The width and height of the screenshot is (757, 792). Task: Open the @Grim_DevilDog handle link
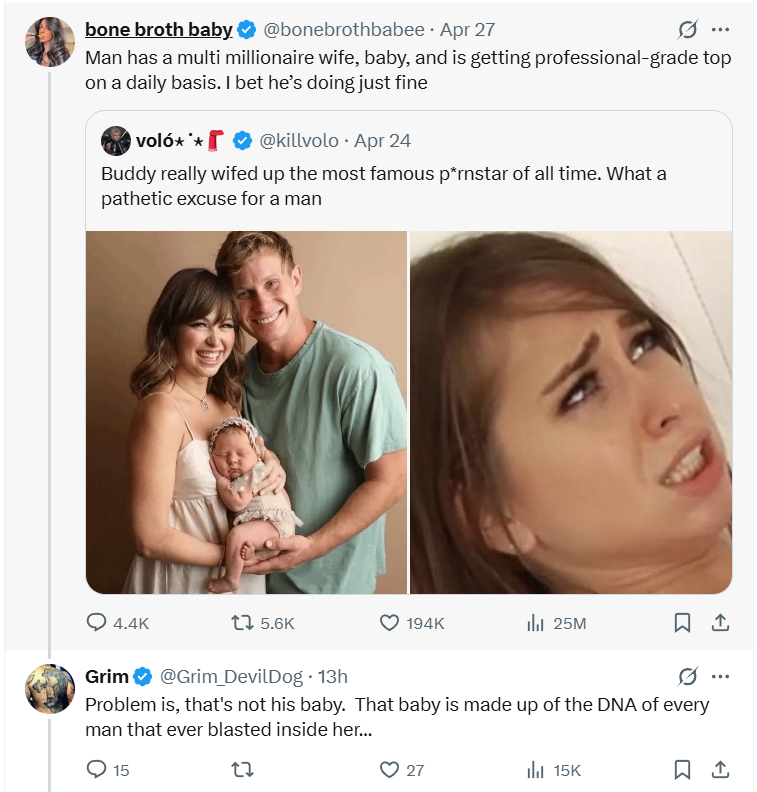[232, 677]
